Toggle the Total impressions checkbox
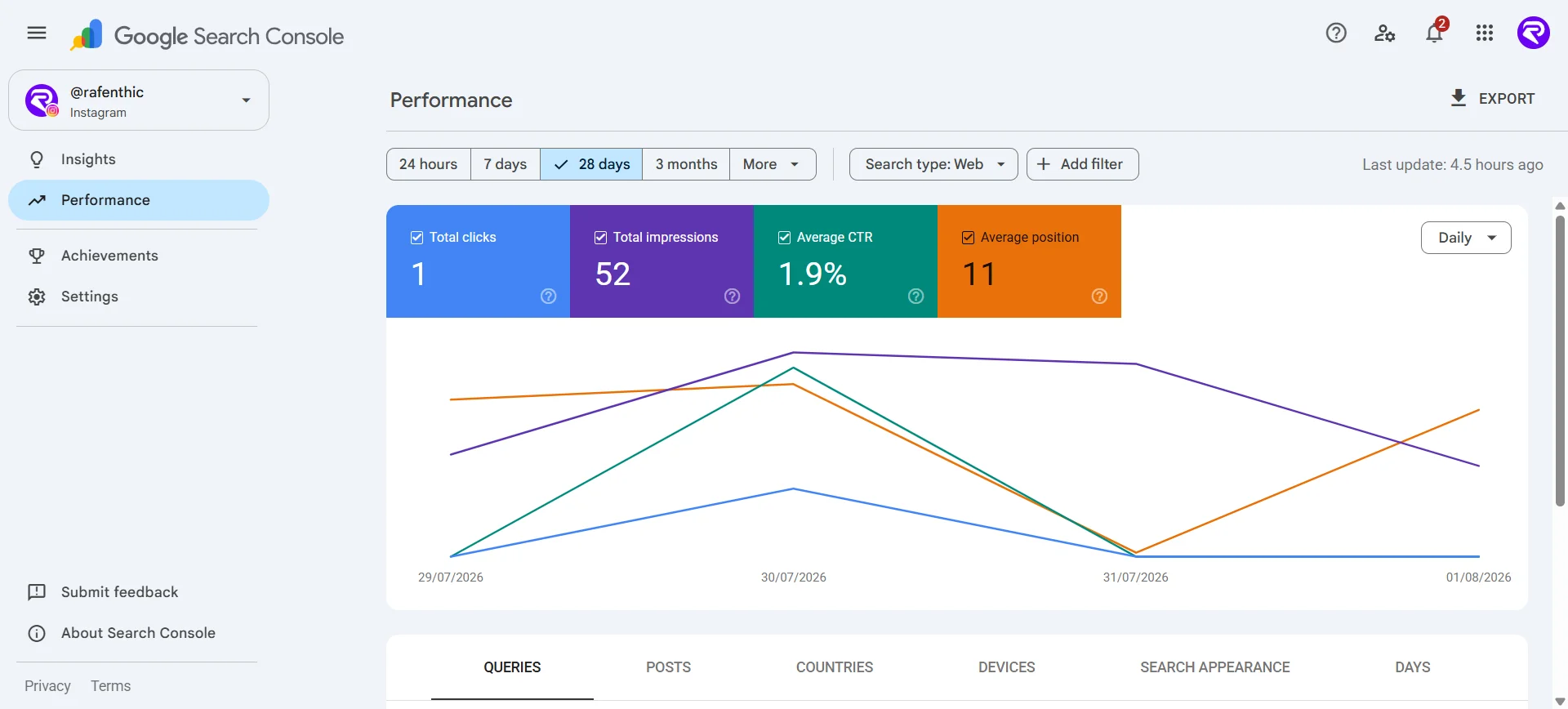 click(x=601, y=238)
